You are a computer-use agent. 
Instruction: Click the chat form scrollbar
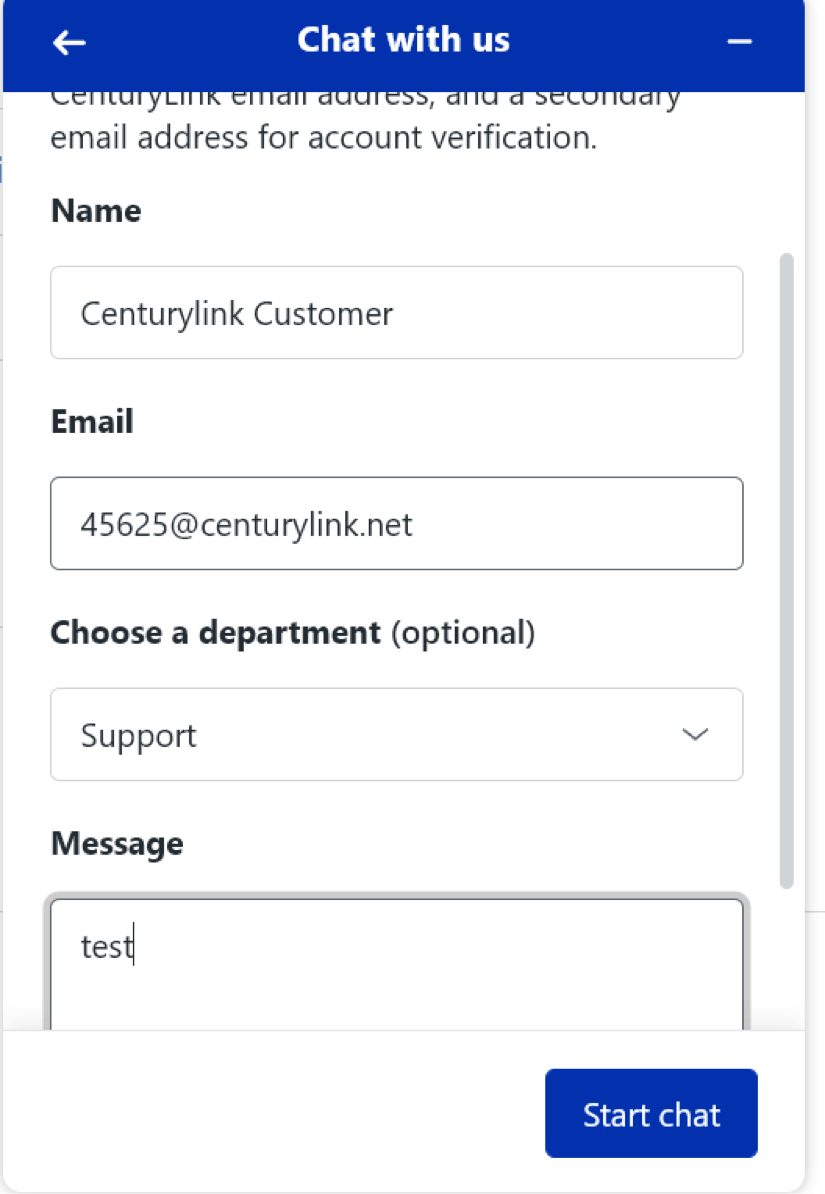[787, 571]
